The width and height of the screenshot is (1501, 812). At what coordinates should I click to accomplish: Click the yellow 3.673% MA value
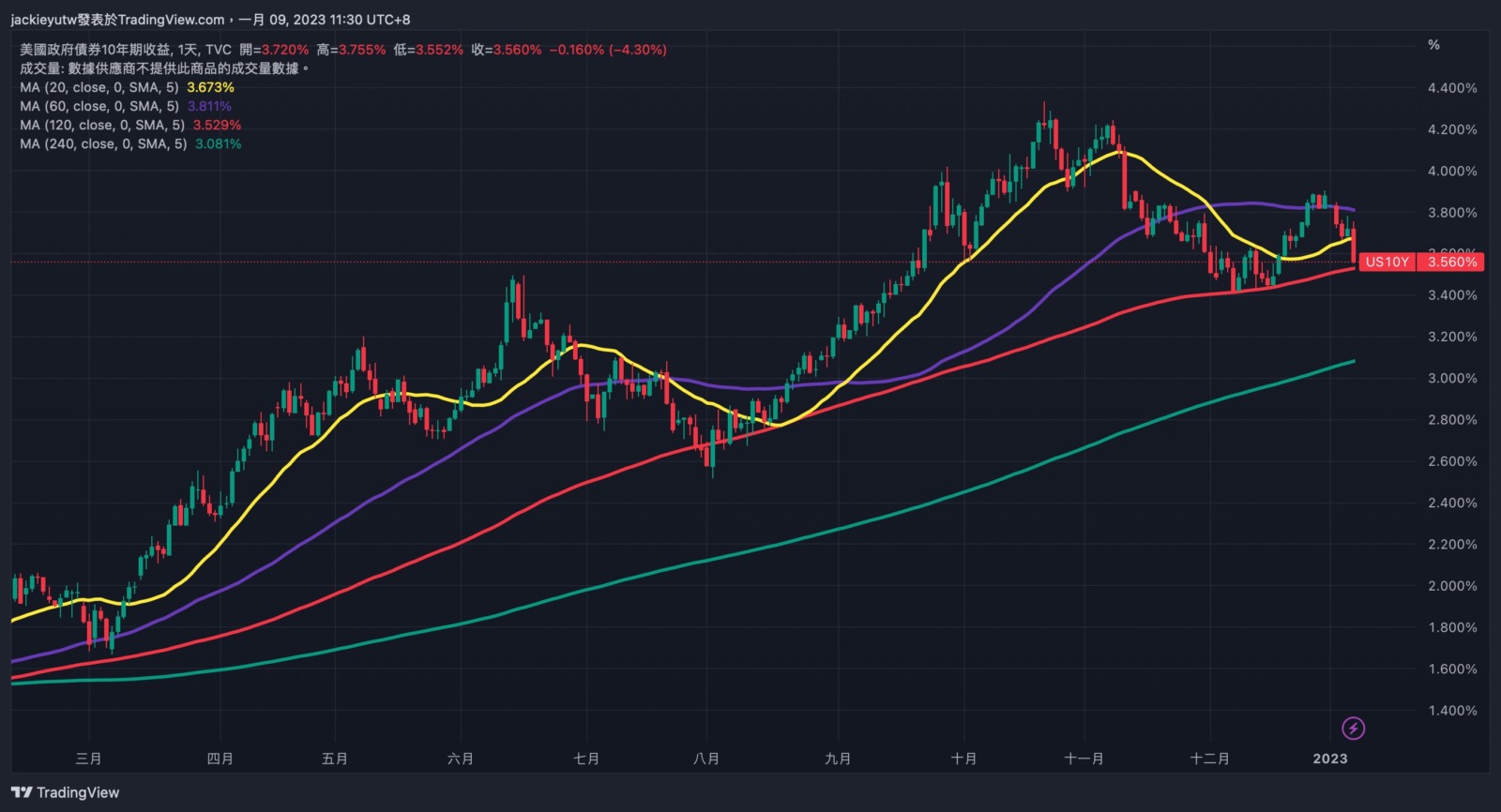210,87
